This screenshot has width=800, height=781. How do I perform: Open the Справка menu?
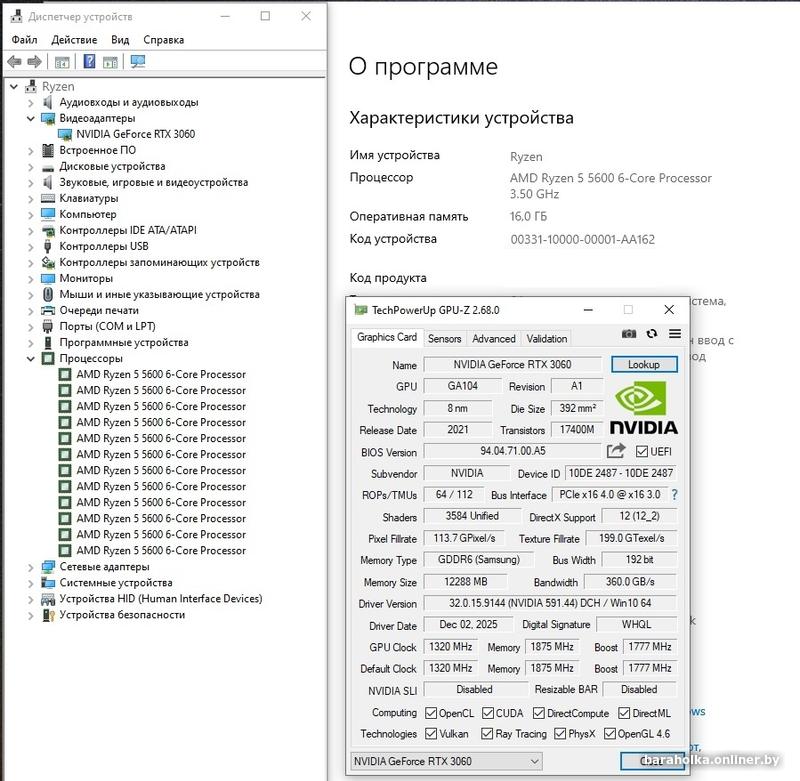click(163, 40)
